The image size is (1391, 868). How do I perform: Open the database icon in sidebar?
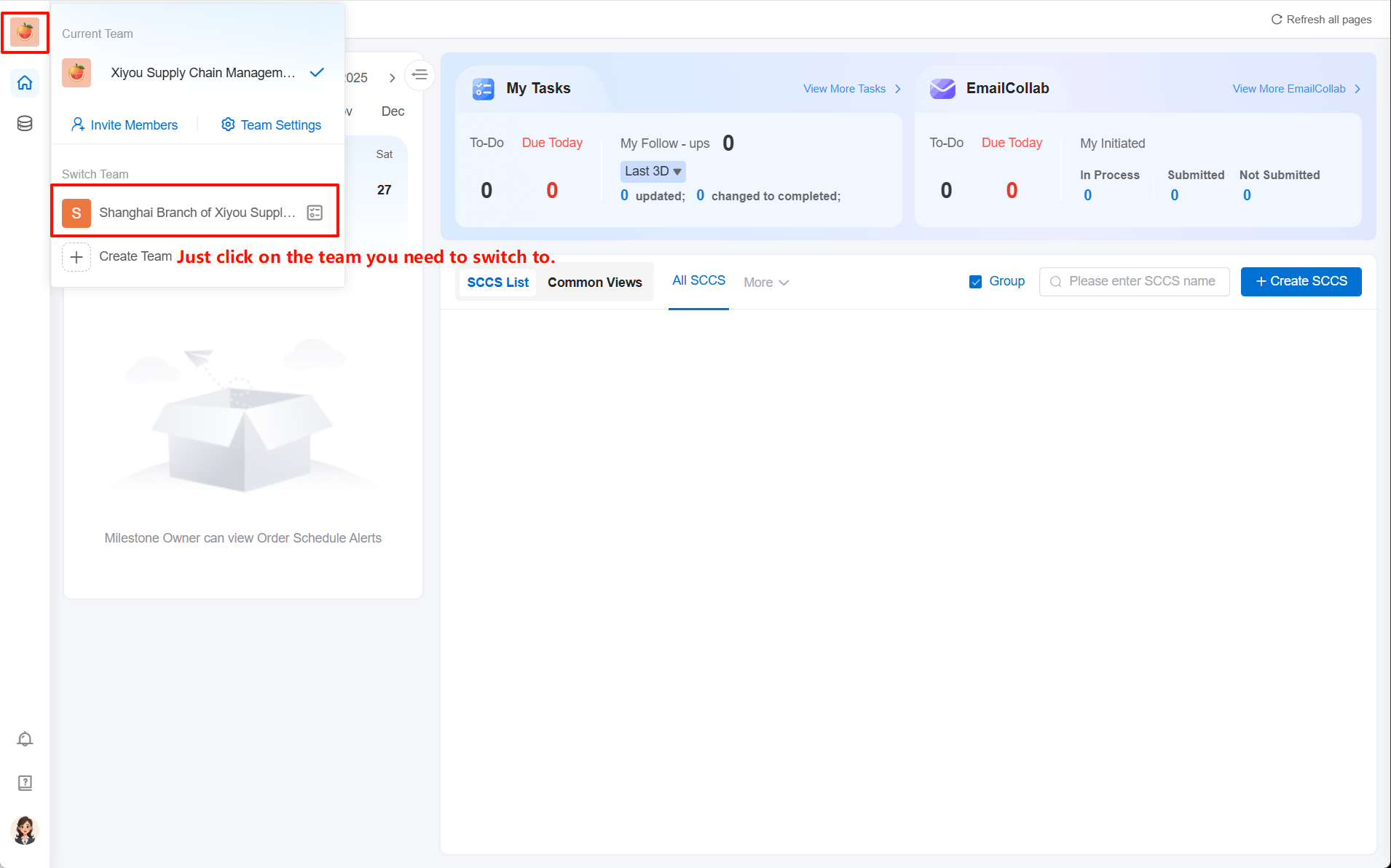coord(25,124)
